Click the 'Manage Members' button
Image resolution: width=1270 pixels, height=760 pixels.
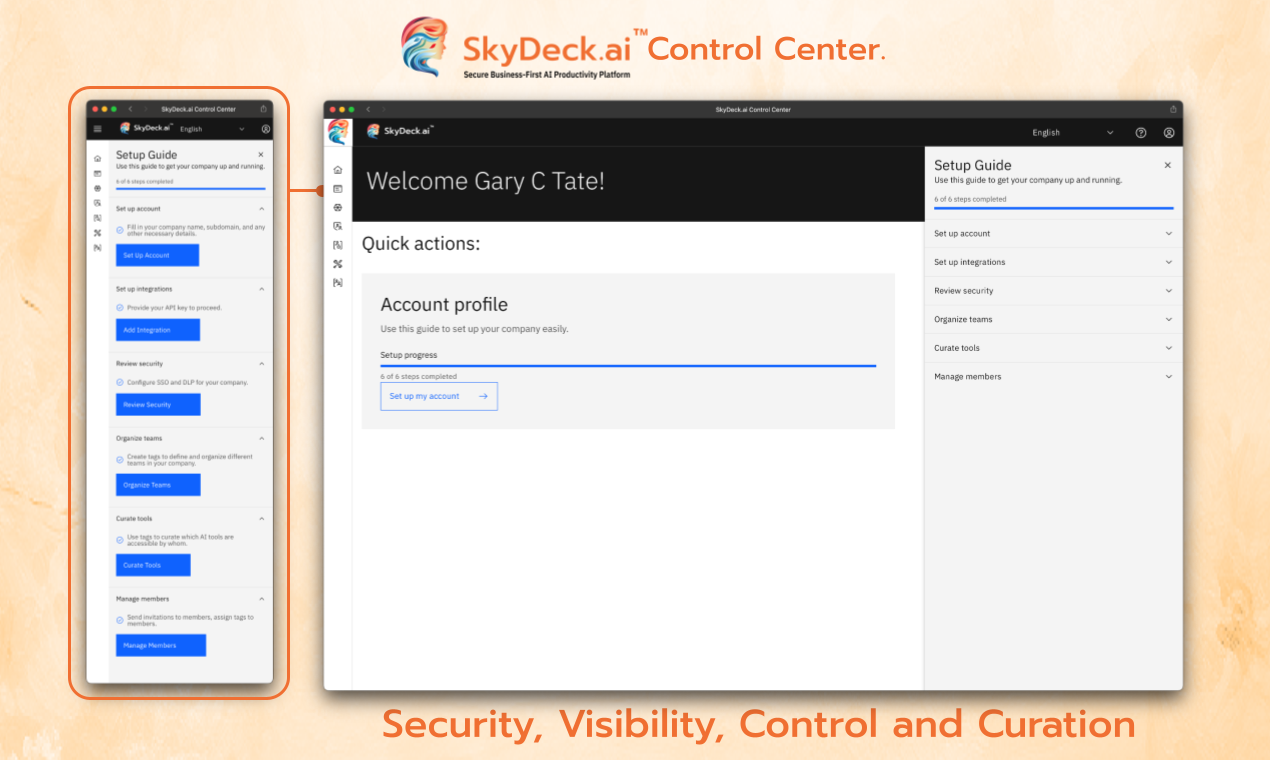point(161,645)
